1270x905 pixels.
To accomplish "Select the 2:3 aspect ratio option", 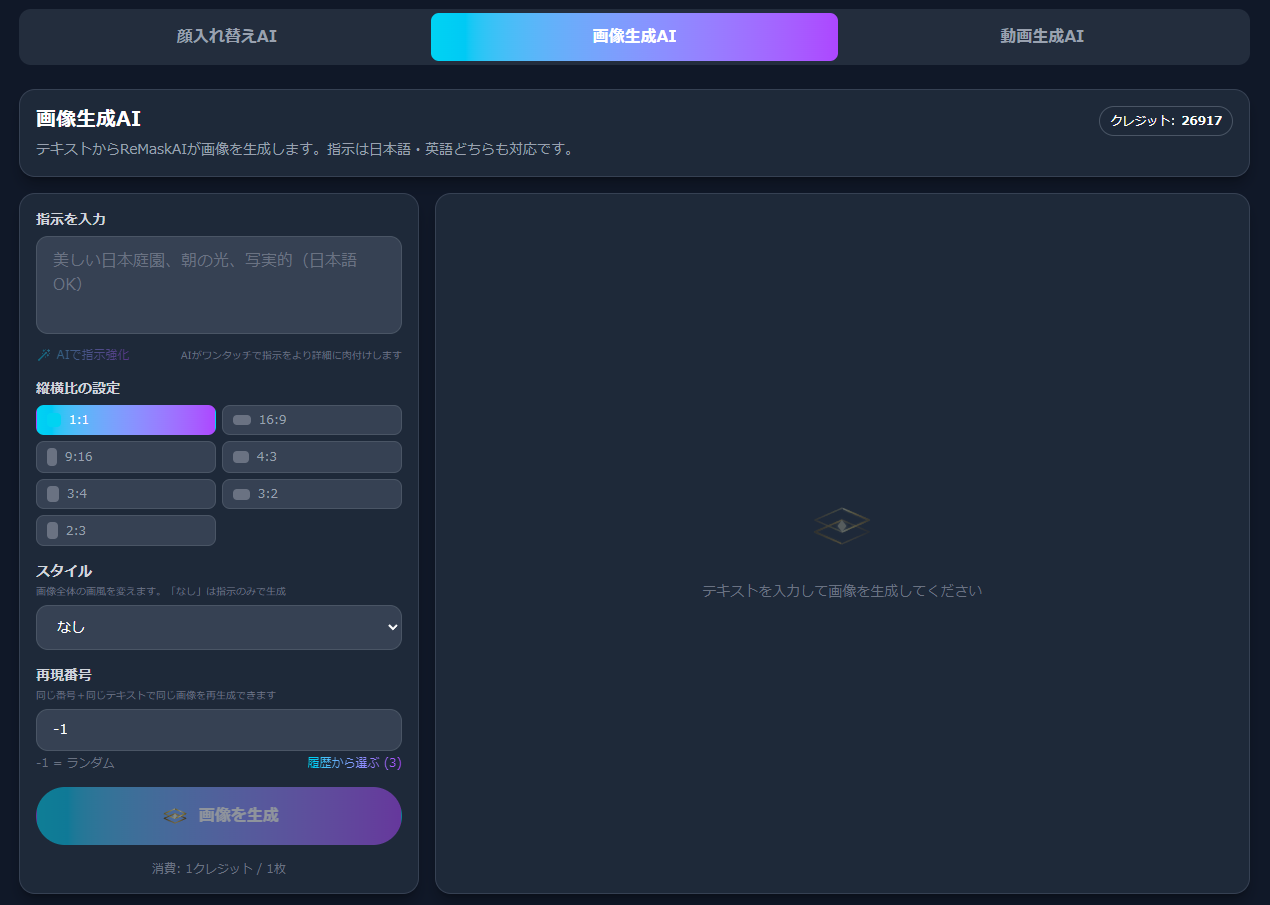I will point(126,531).
